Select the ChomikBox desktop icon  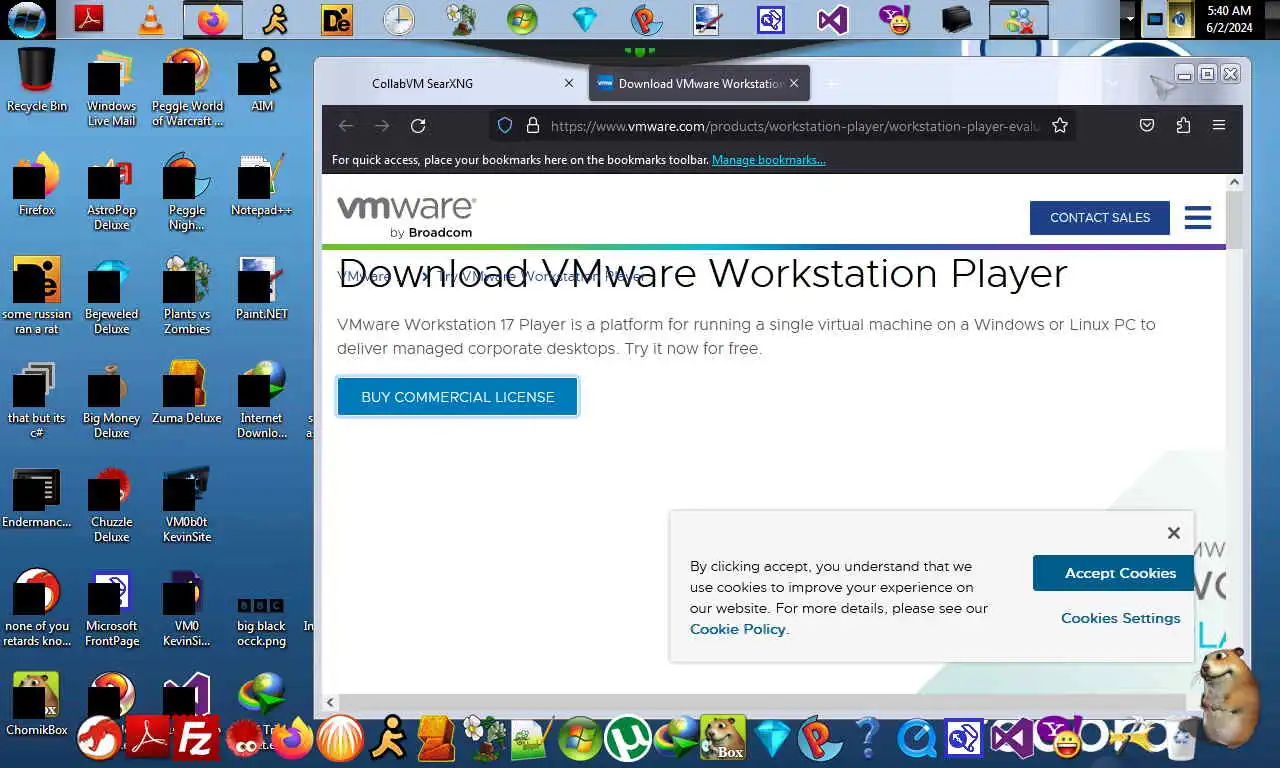click(x=37, y=704)
